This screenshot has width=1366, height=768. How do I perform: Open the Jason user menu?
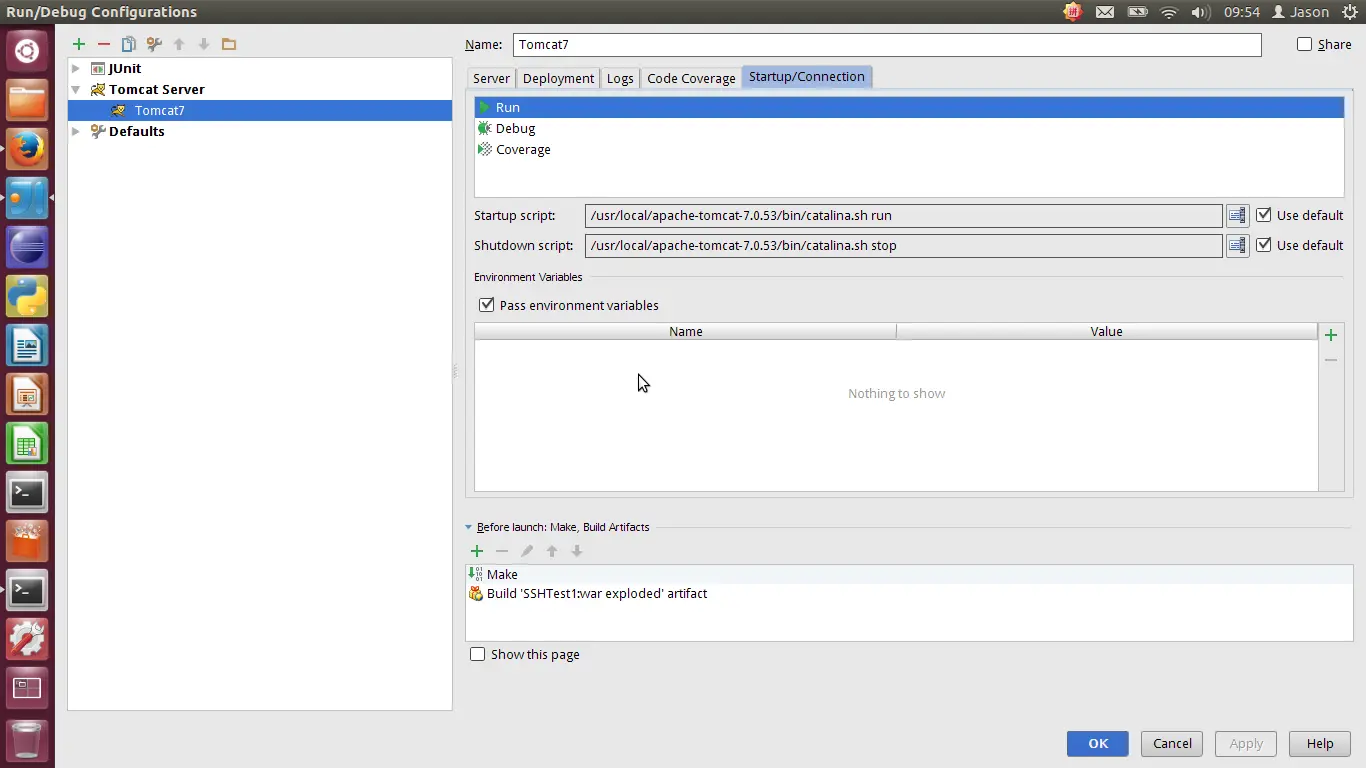(x=1300, y=12)
